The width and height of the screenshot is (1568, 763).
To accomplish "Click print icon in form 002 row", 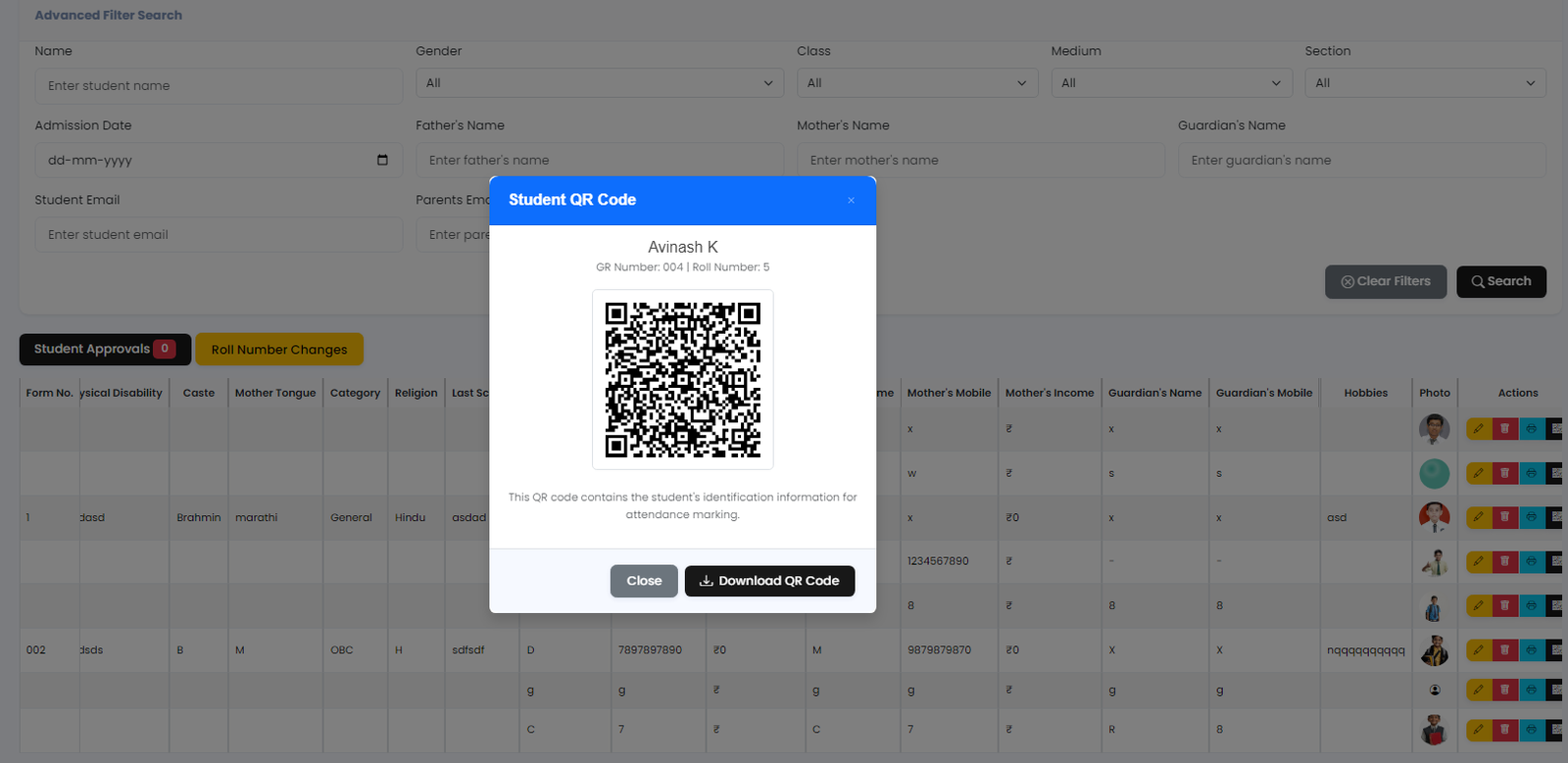I will point(1531,650).
